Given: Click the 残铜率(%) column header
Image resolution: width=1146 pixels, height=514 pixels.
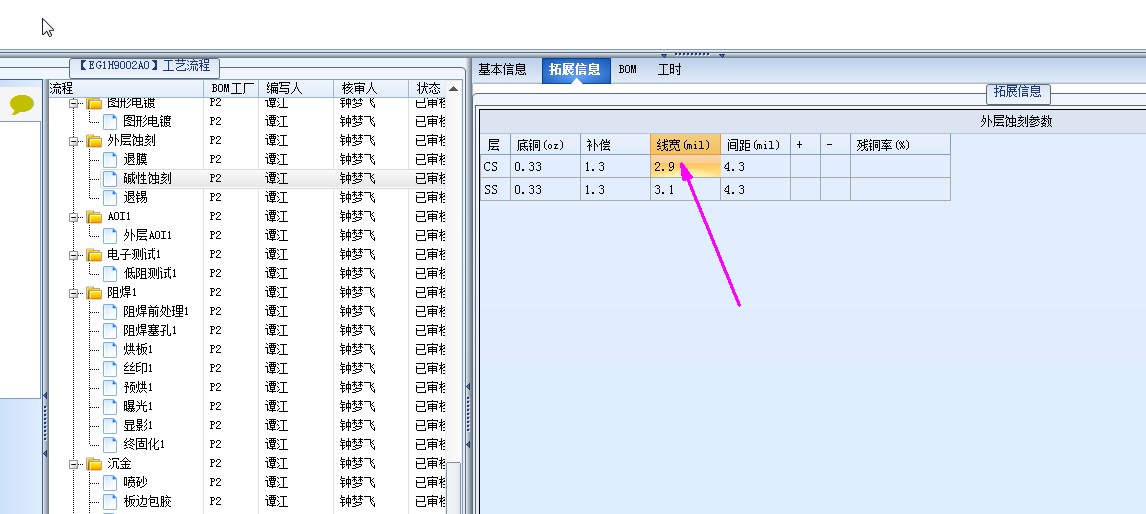Looking at the screenshot, I should (x=900, y=145).
